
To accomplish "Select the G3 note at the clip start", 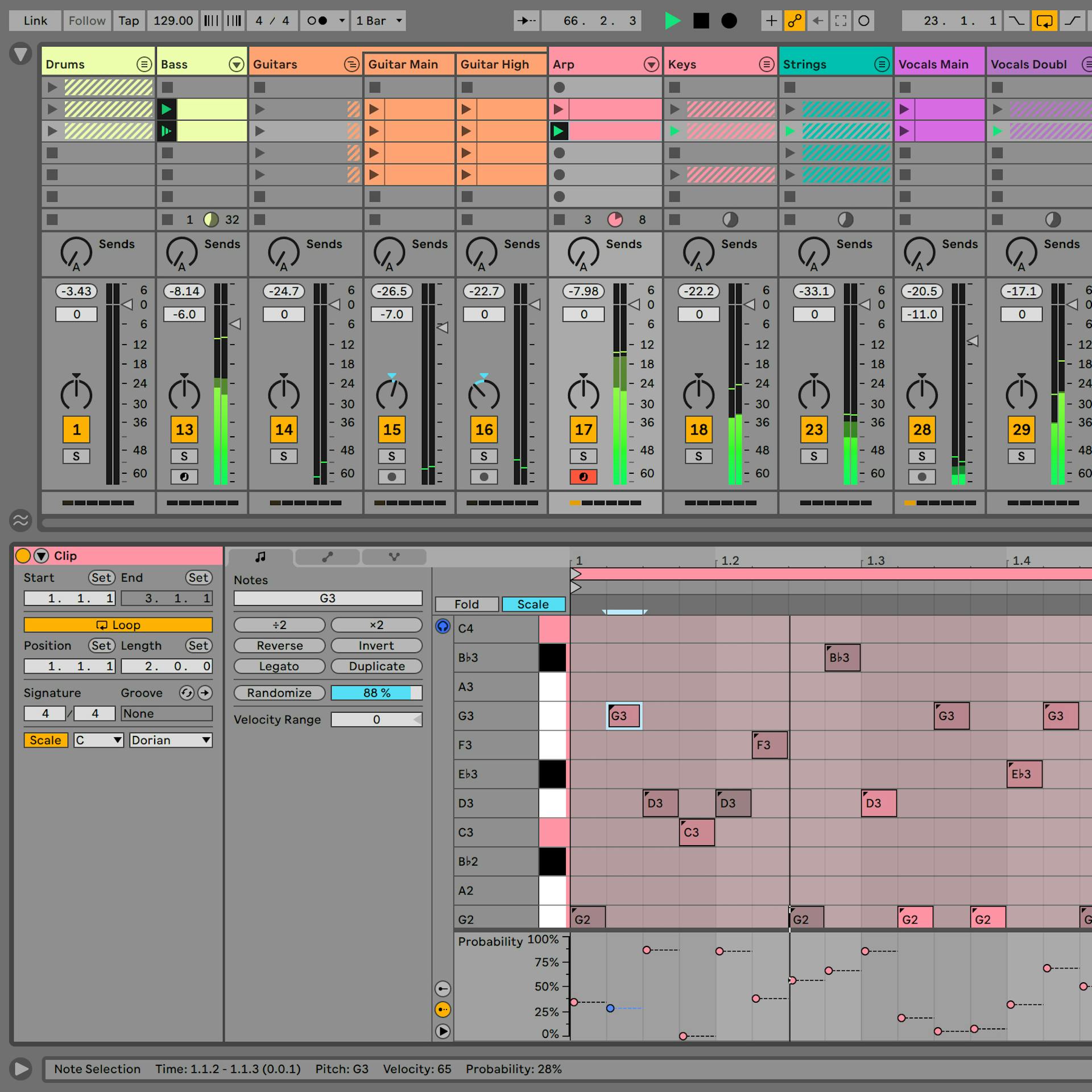I will click(x=623, y=715).
